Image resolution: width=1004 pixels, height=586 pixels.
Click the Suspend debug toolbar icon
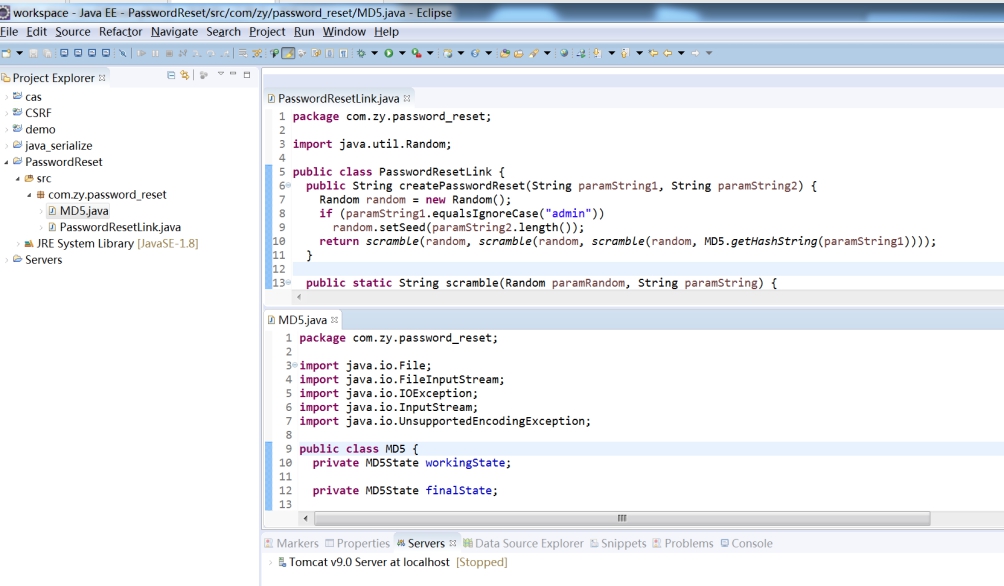156,53
